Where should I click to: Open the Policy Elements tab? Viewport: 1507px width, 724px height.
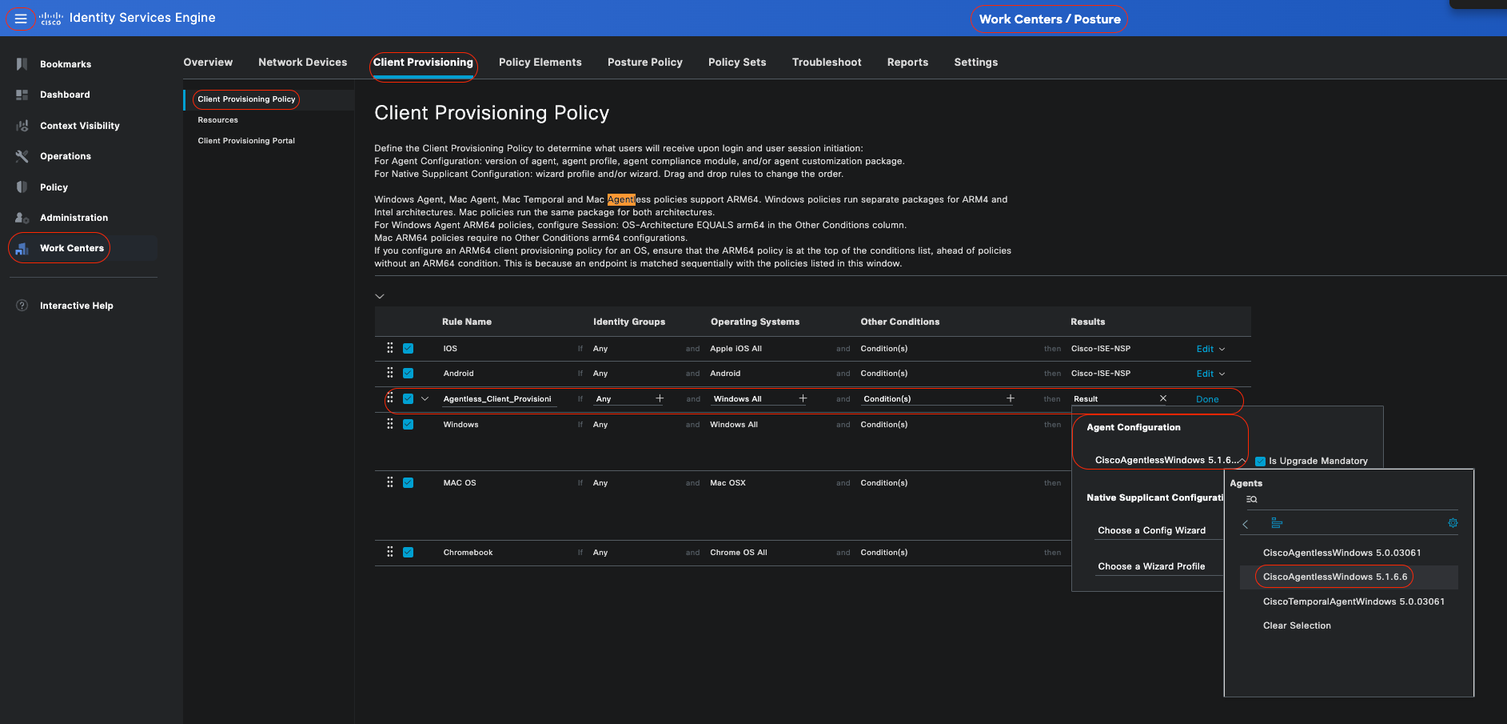[x=540, y=62]
